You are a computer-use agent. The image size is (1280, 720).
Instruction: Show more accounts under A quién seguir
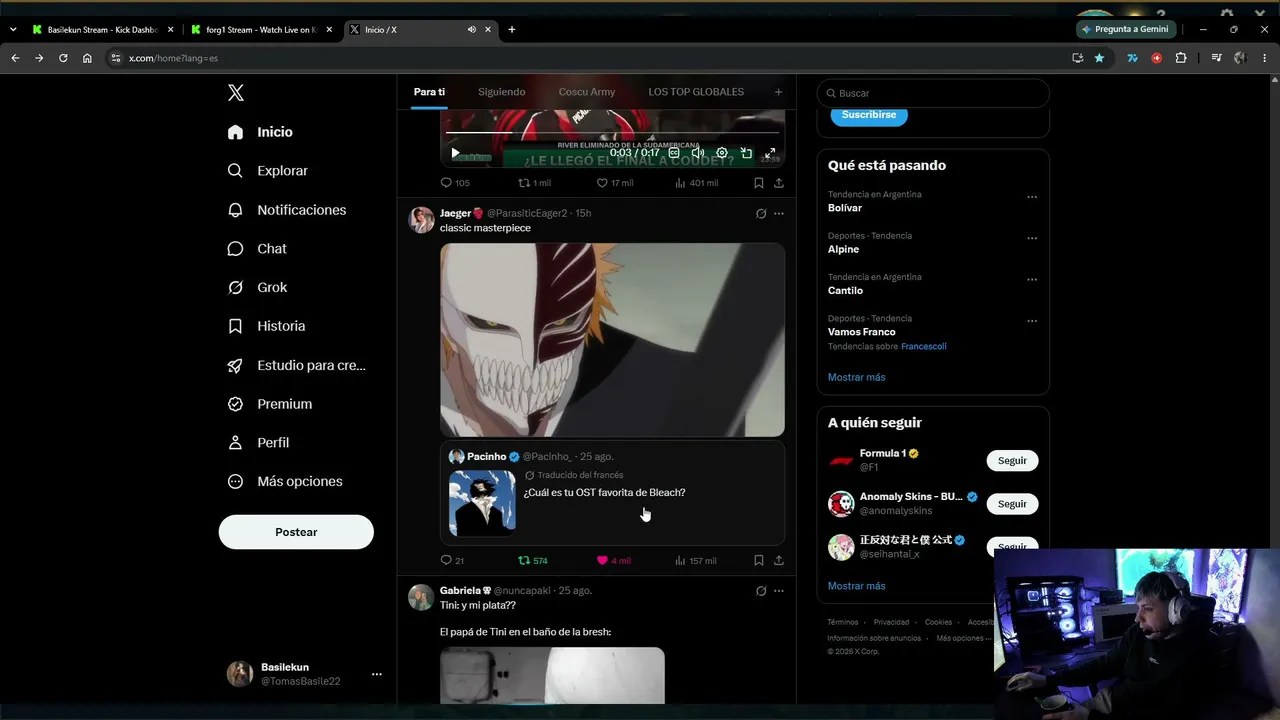(857, 586)
